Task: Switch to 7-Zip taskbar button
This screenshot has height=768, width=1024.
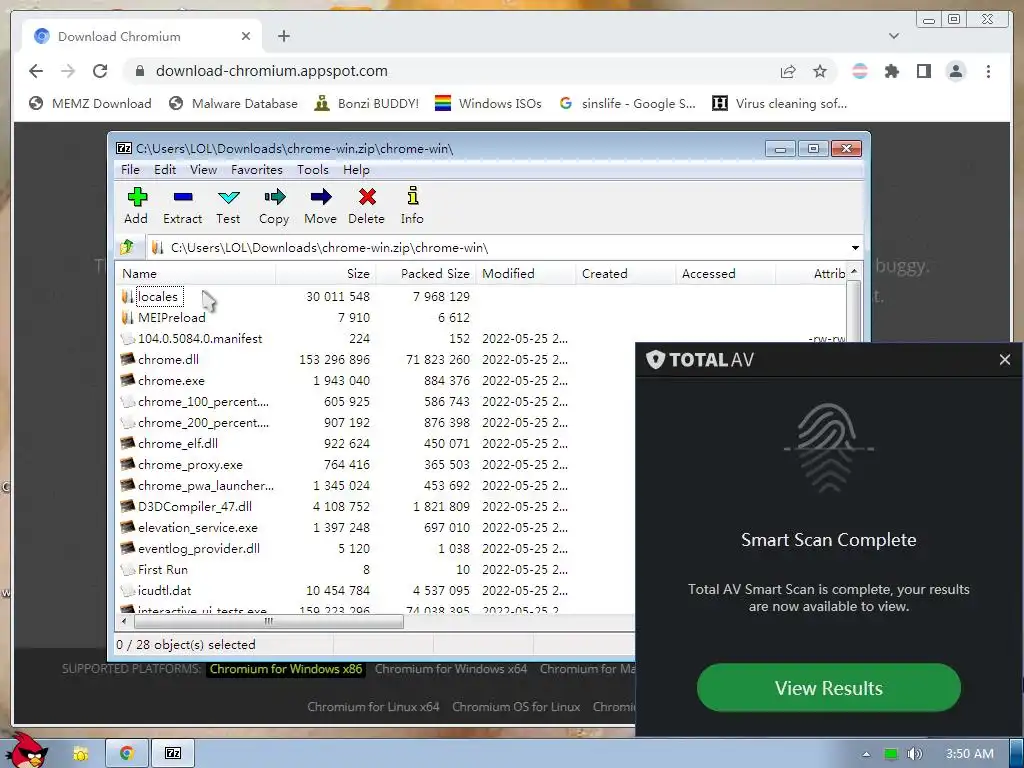Action: (173, 753)
